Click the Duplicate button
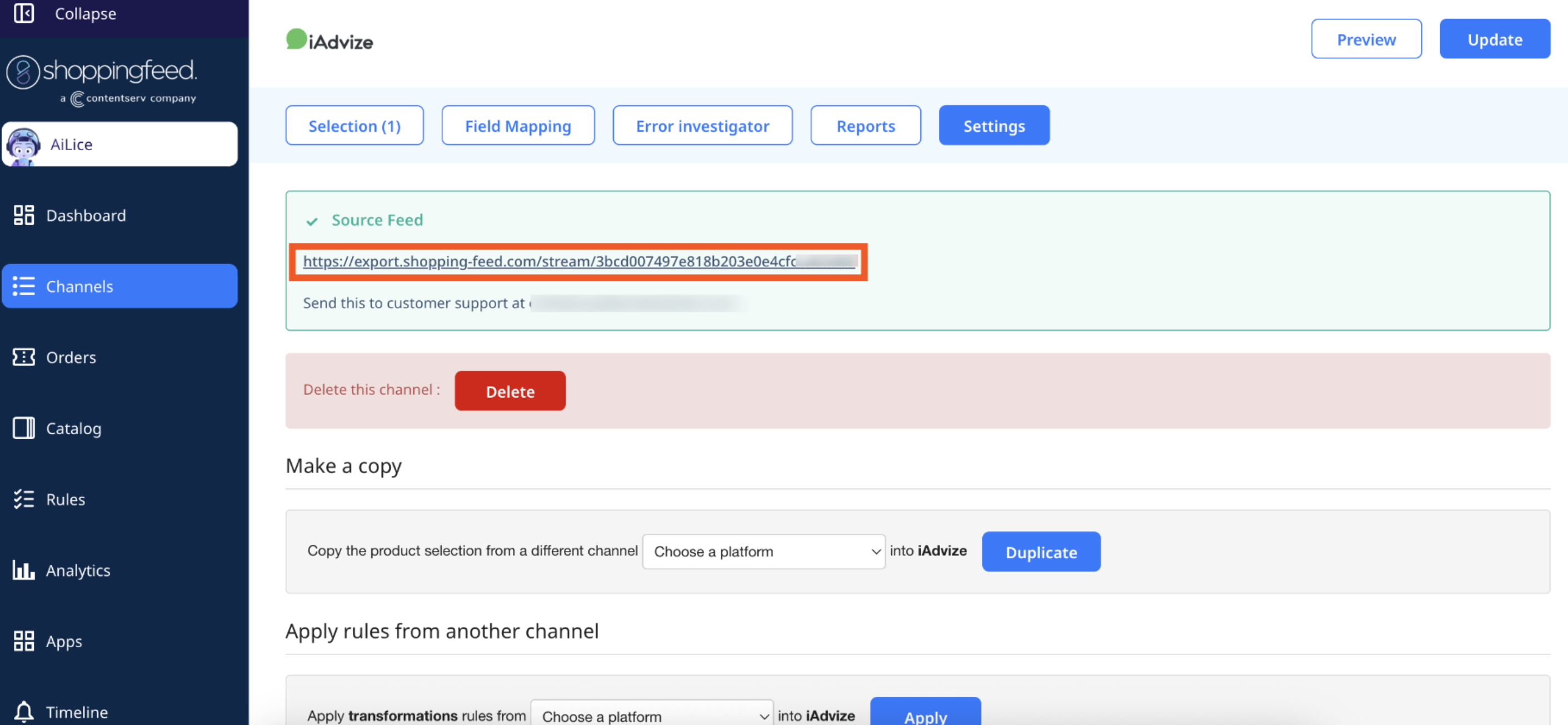The height and width of the screenshot is (725, 1568). pyautogui.click(x=1041, y=552)
